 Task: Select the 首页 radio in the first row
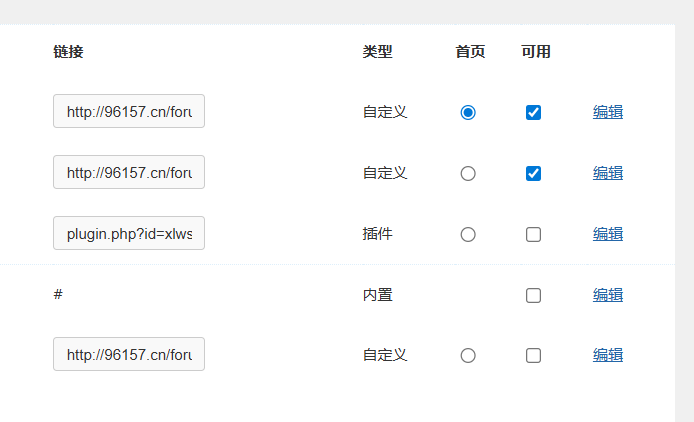click(468, 113)
